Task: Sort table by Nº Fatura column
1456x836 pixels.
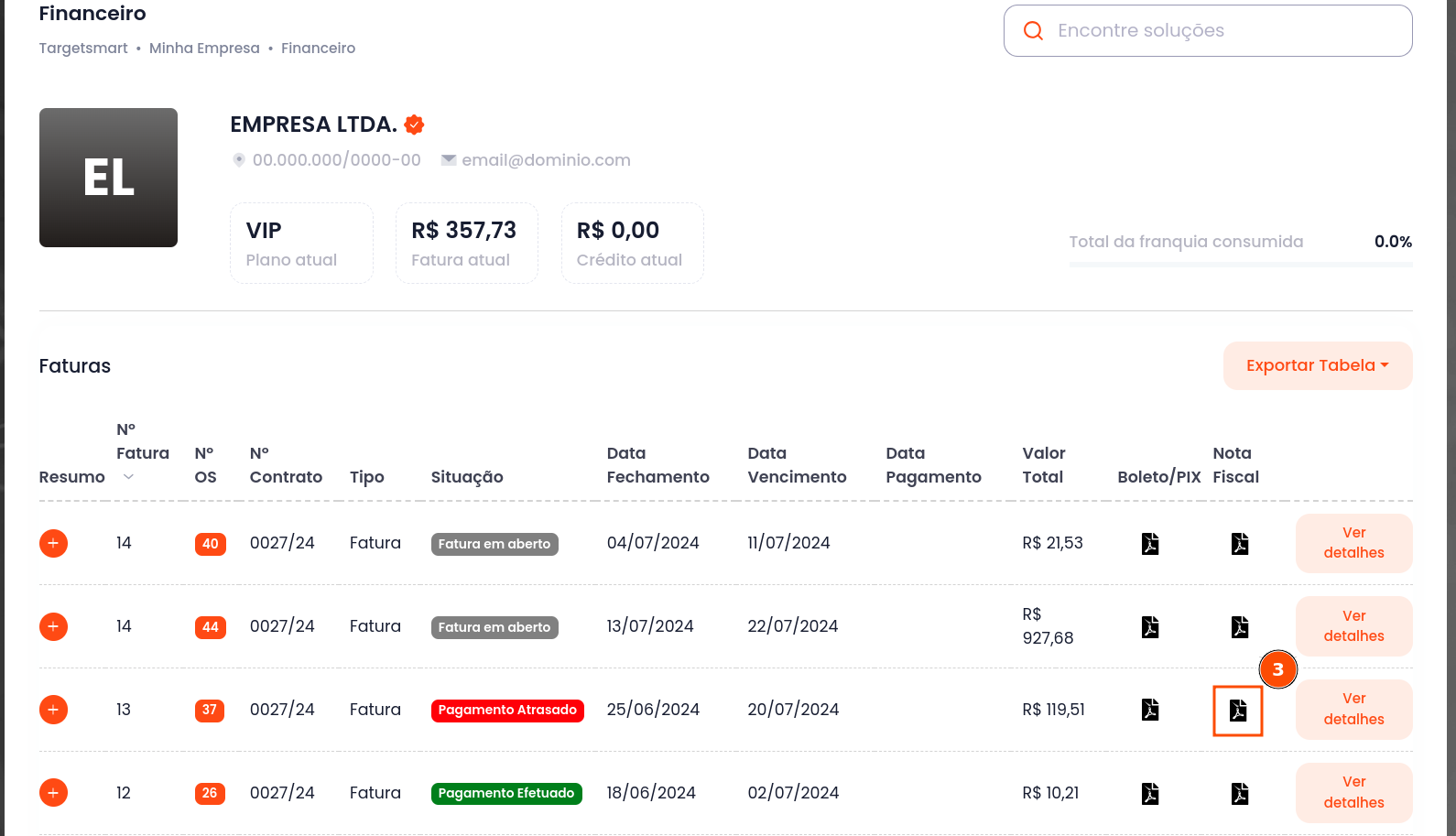Action: tap(129, 477)
